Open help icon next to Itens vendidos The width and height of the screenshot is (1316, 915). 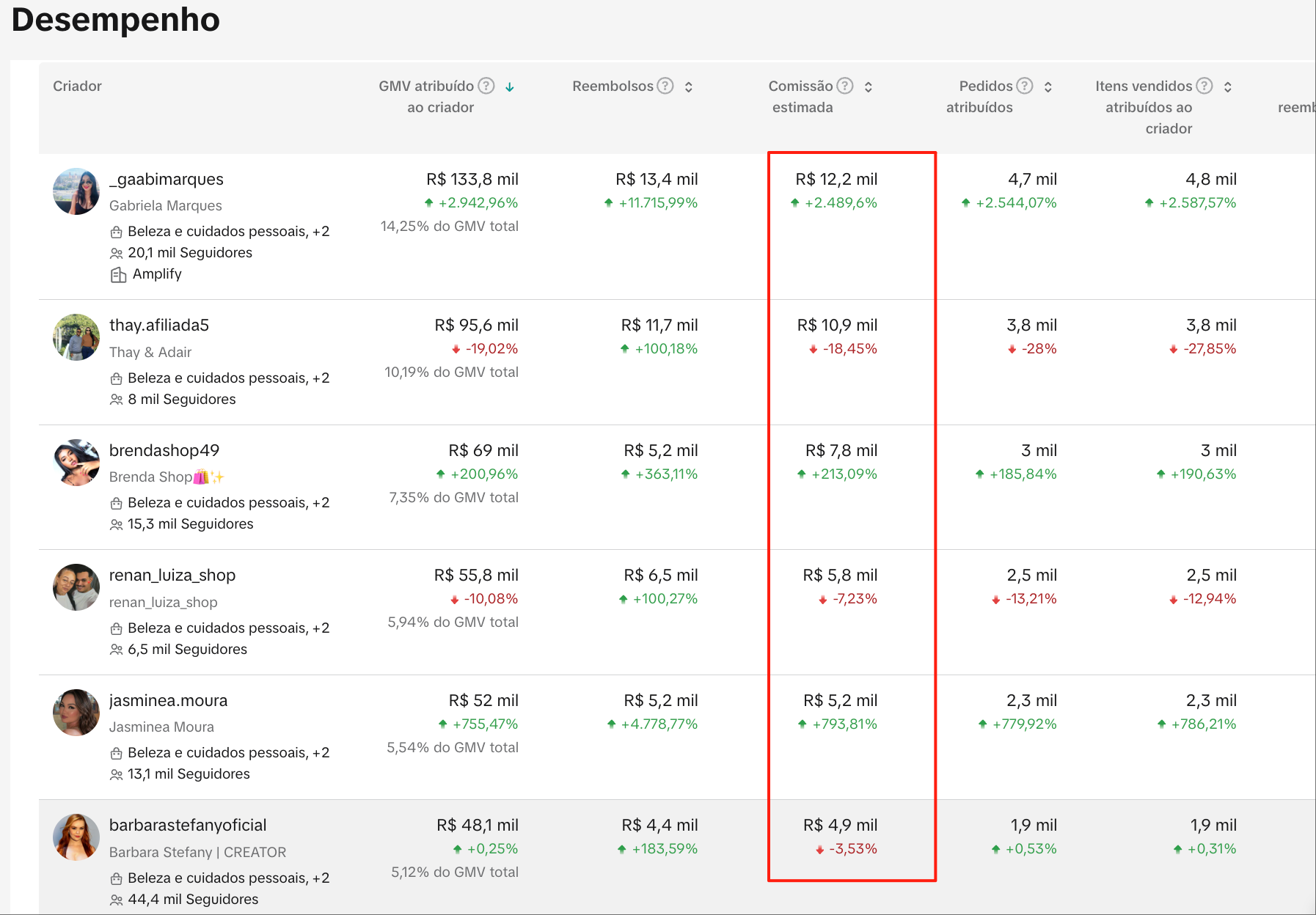pos(1204,86)
